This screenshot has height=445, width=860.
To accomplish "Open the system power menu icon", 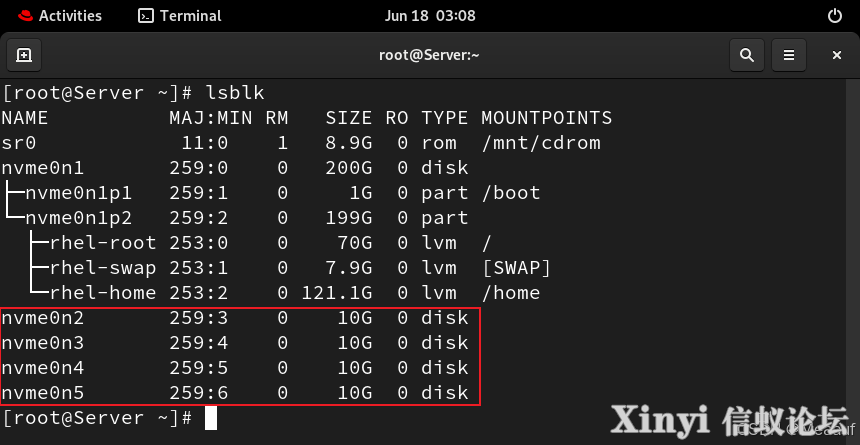I will pyautogui.click(x=834, y=16).
